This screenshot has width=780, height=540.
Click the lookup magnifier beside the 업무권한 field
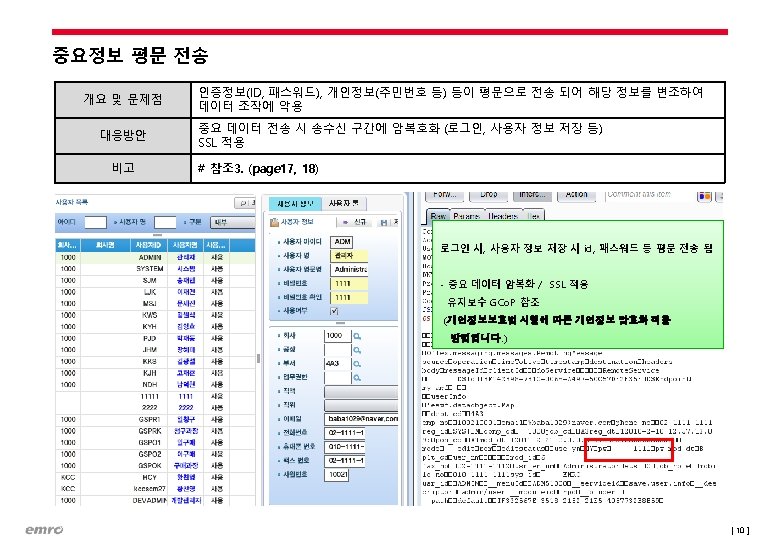357,378
